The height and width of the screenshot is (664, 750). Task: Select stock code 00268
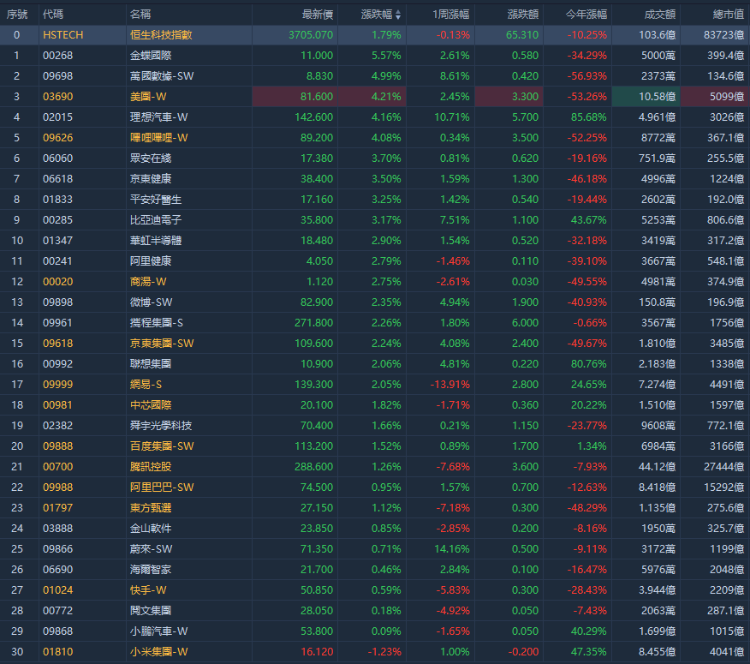(x=58, y=55)
